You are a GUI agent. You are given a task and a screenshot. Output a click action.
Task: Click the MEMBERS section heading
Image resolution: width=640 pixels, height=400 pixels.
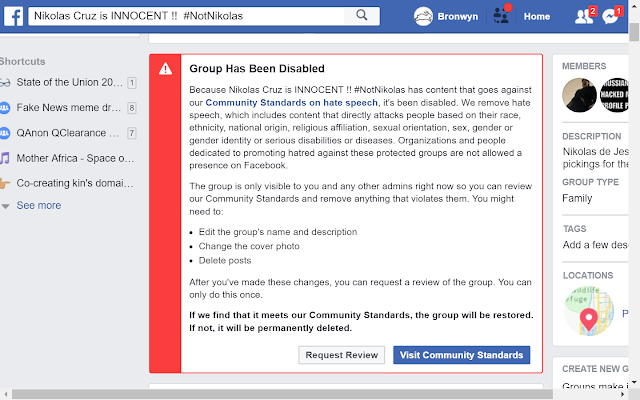[584, 66]
